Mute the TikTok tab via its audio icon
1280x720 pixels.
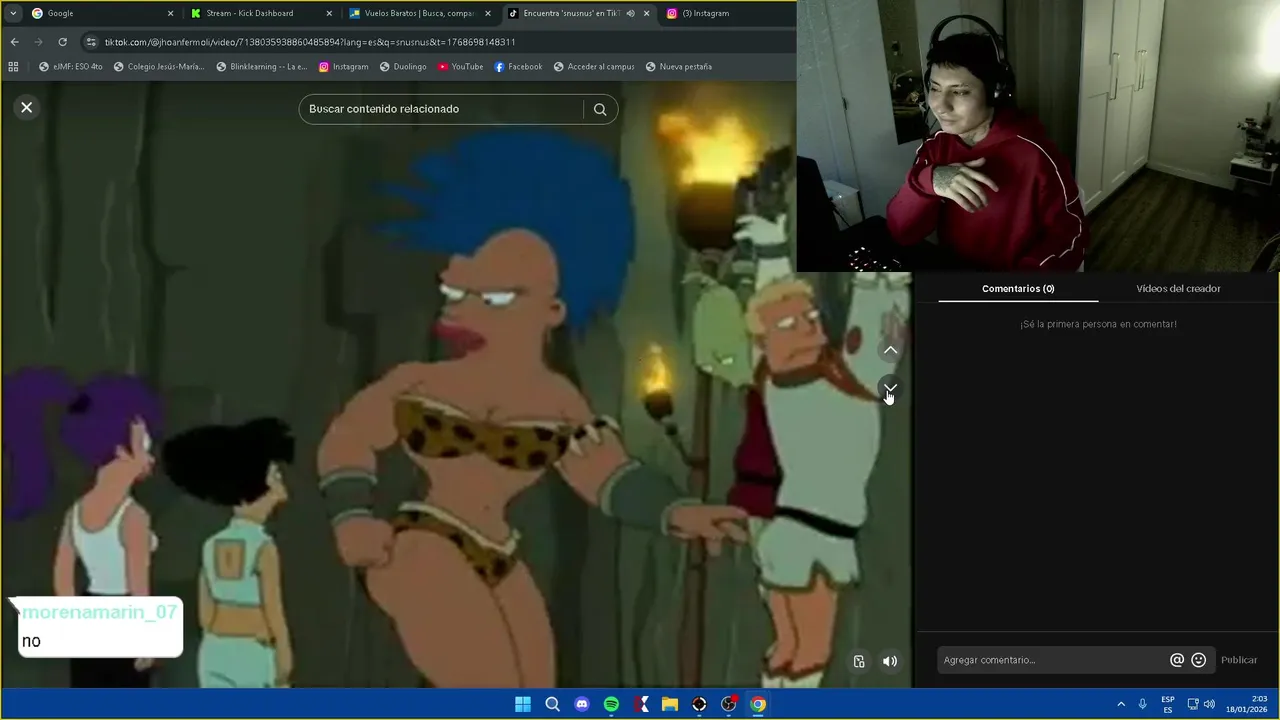point(630,13)
